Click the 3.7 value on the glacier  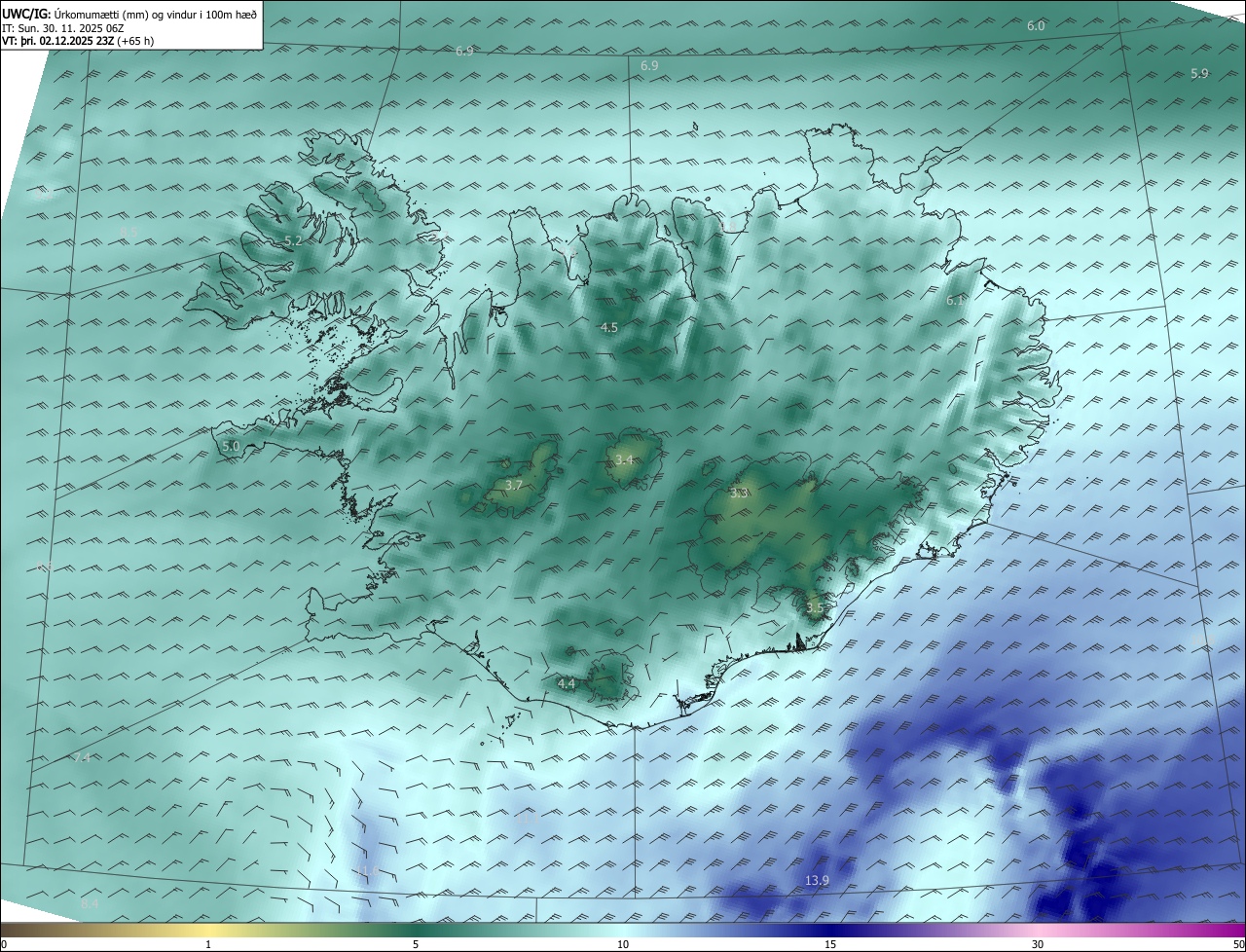[x=515, y=484]
